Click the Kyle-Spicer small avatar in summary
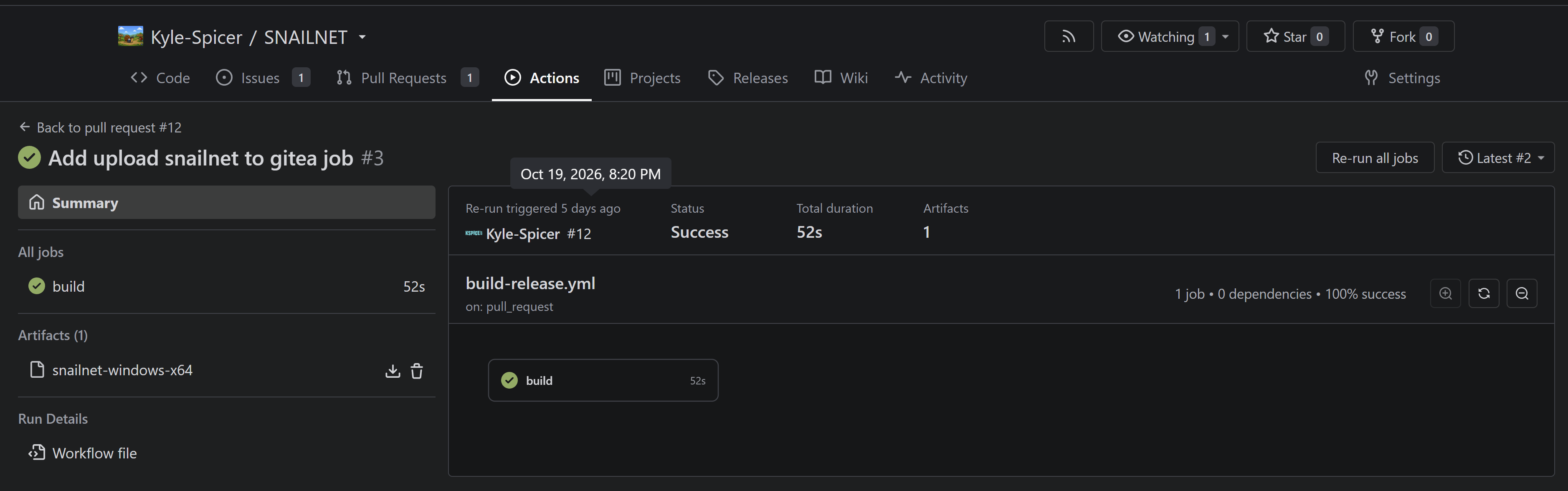Image resolution: width=1568 pixels, height=491 pixels. [x=474, y=233]
